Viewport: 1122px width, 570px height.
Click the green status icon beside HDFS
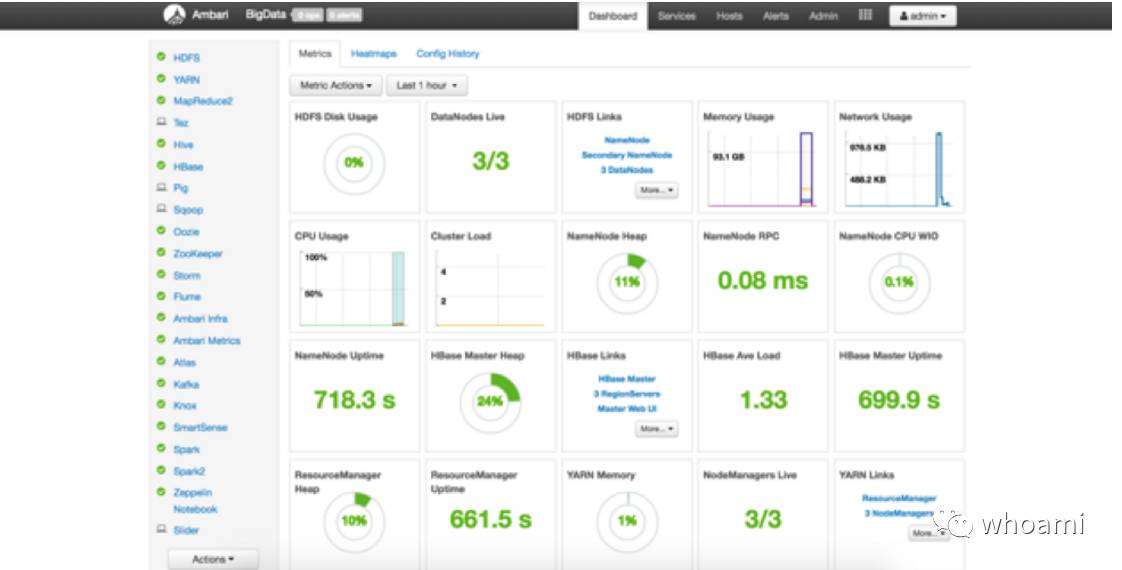[x=161, y=56]
